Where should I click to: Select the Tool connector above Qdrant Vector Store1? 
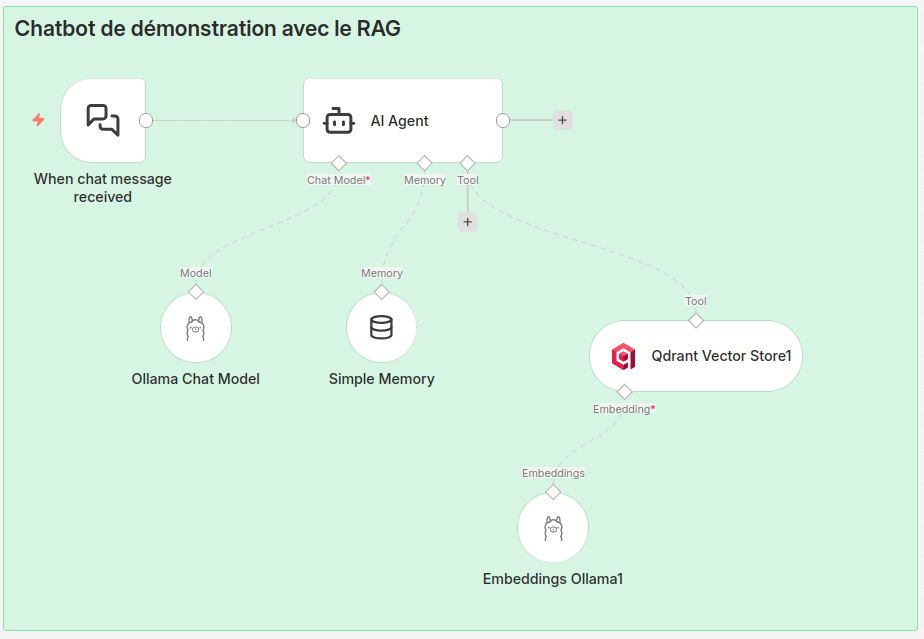[x=695, y=320]
